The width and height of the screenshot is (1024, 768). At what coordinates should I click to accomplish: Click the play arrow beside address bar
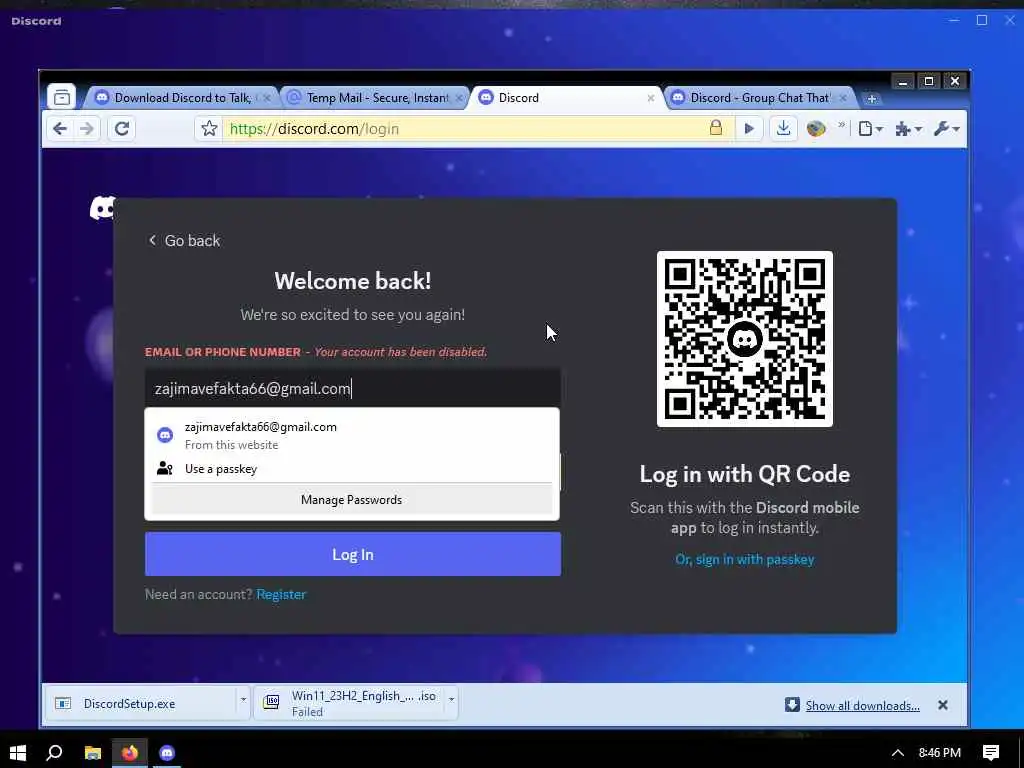tap(749, 129)
